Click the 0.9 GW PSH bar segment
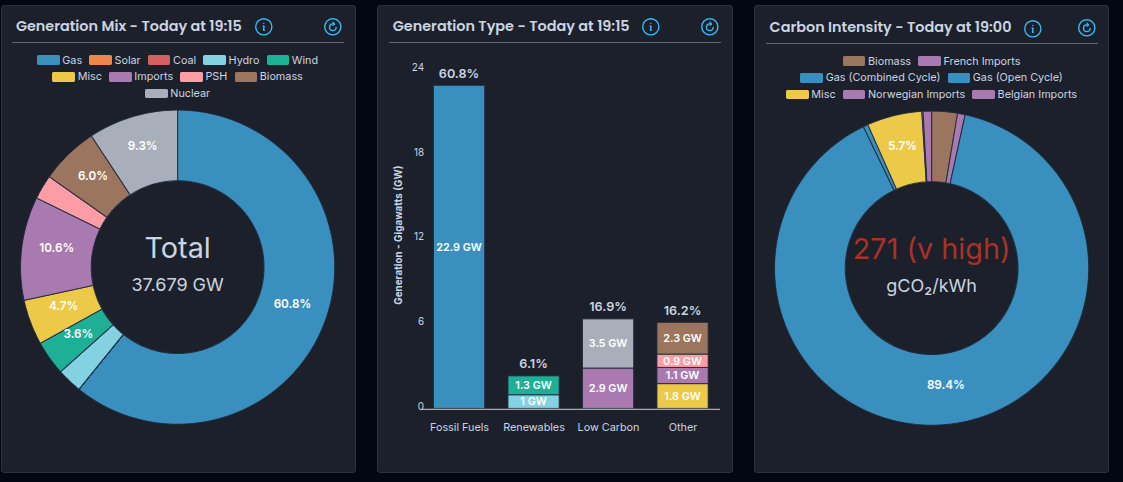 pos(683,361)
